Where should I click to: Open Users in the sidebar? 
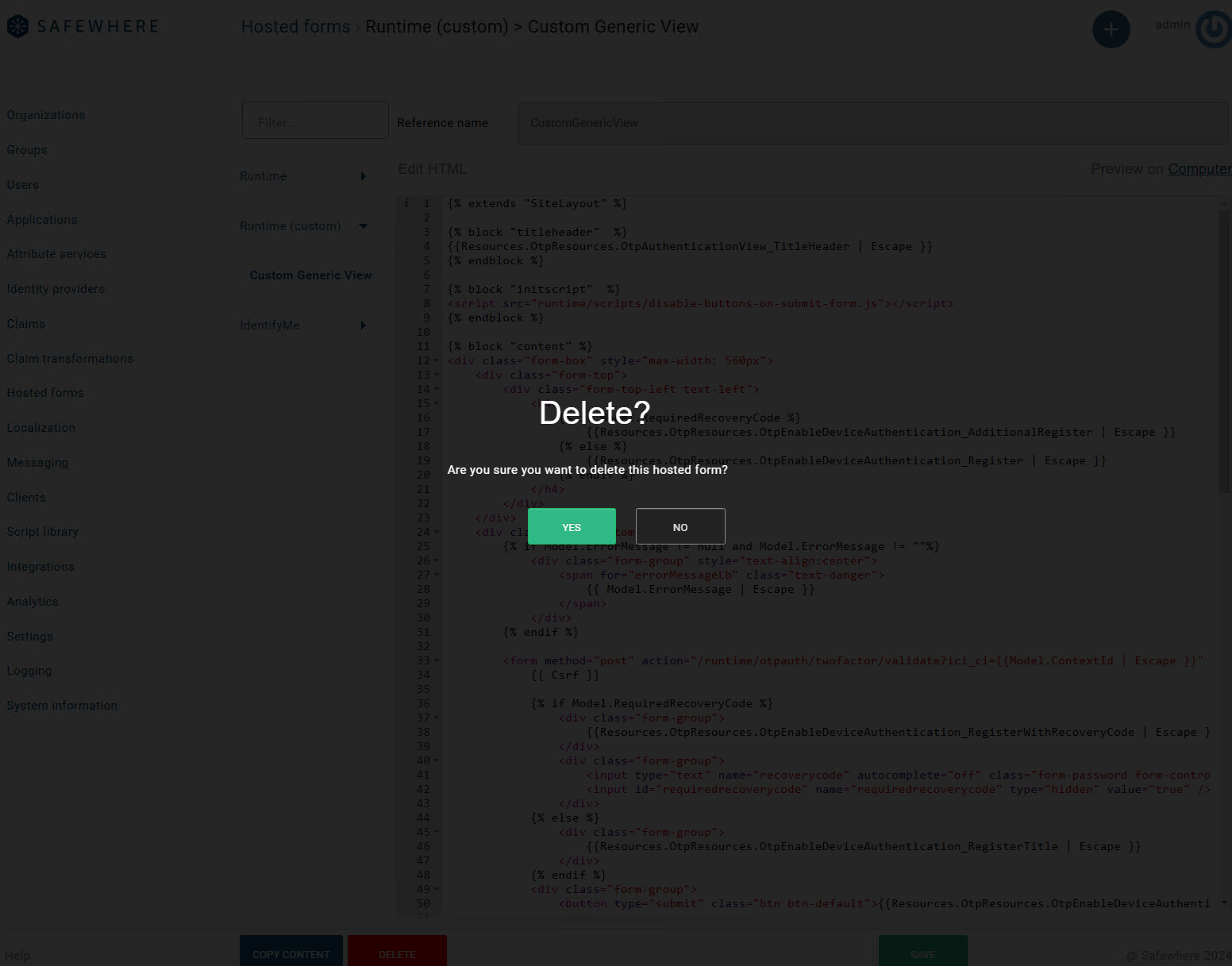coord(23,185)
